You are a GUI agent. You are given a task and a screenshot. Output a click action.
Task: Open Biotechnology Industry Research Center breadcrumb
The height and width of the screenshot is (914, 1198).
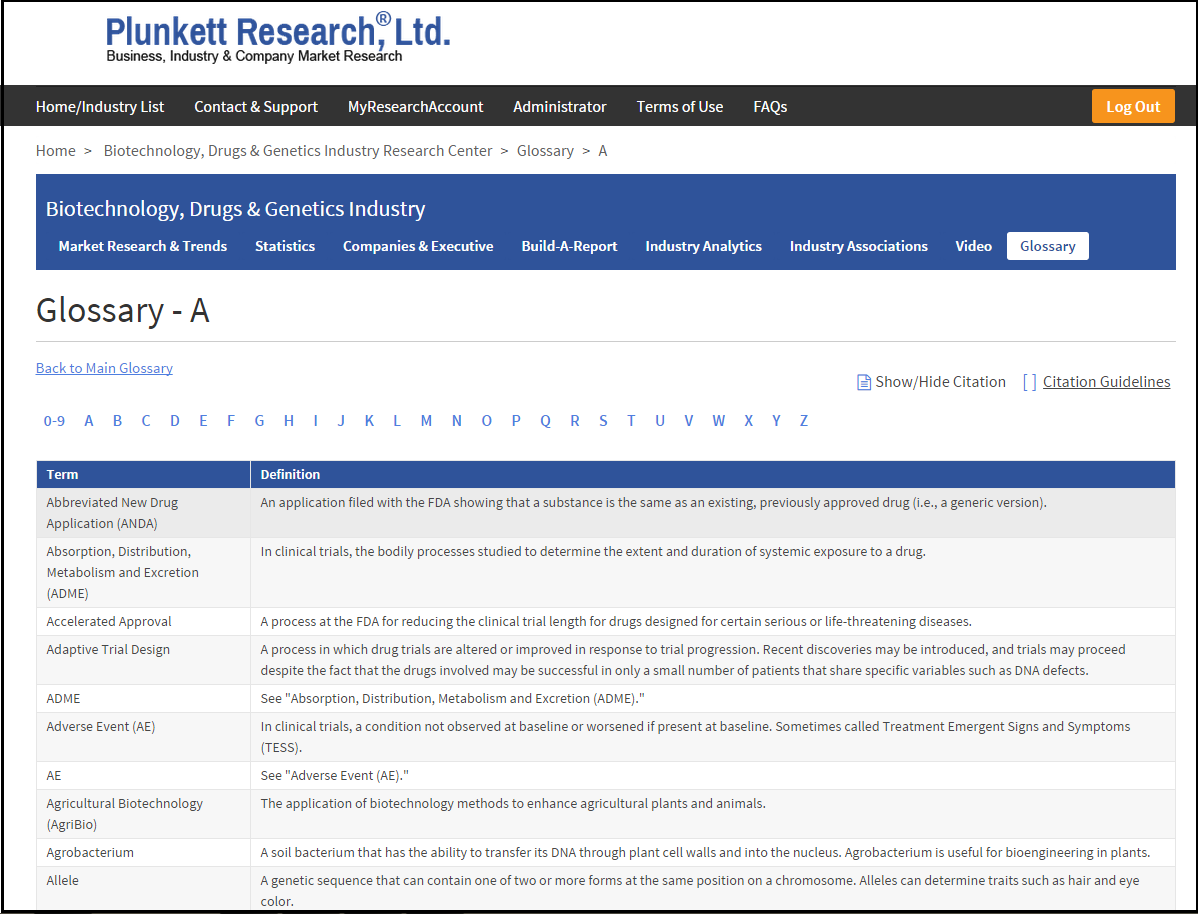(298, 151)
